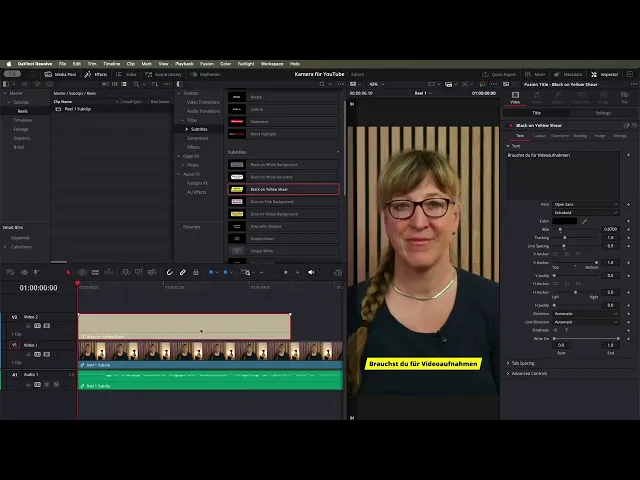Viewport: 640px width, 480px height.
Task: Choose Grey on Yellow Background title
Action: tap(283, 214)
